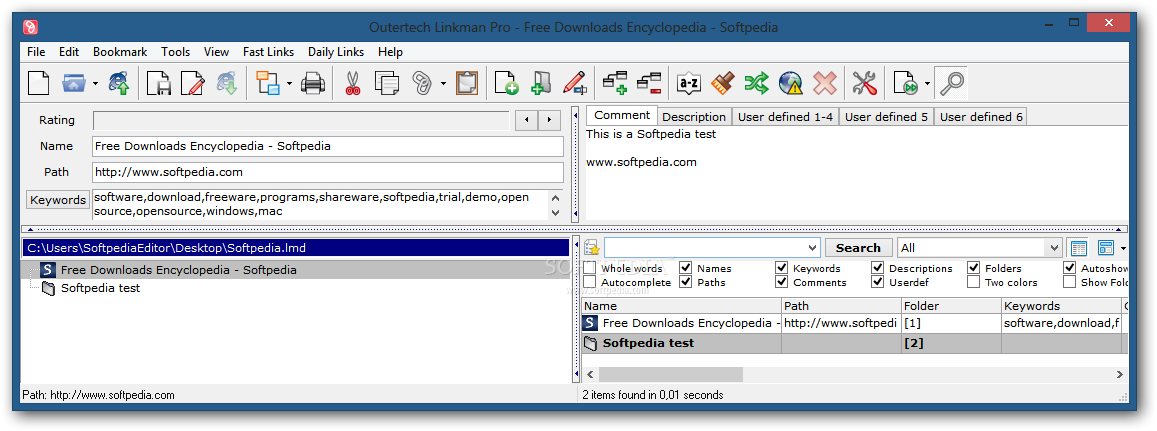Click the a-z sort icon
Screen dimensions: 1157x431
(x=688, y=83)
